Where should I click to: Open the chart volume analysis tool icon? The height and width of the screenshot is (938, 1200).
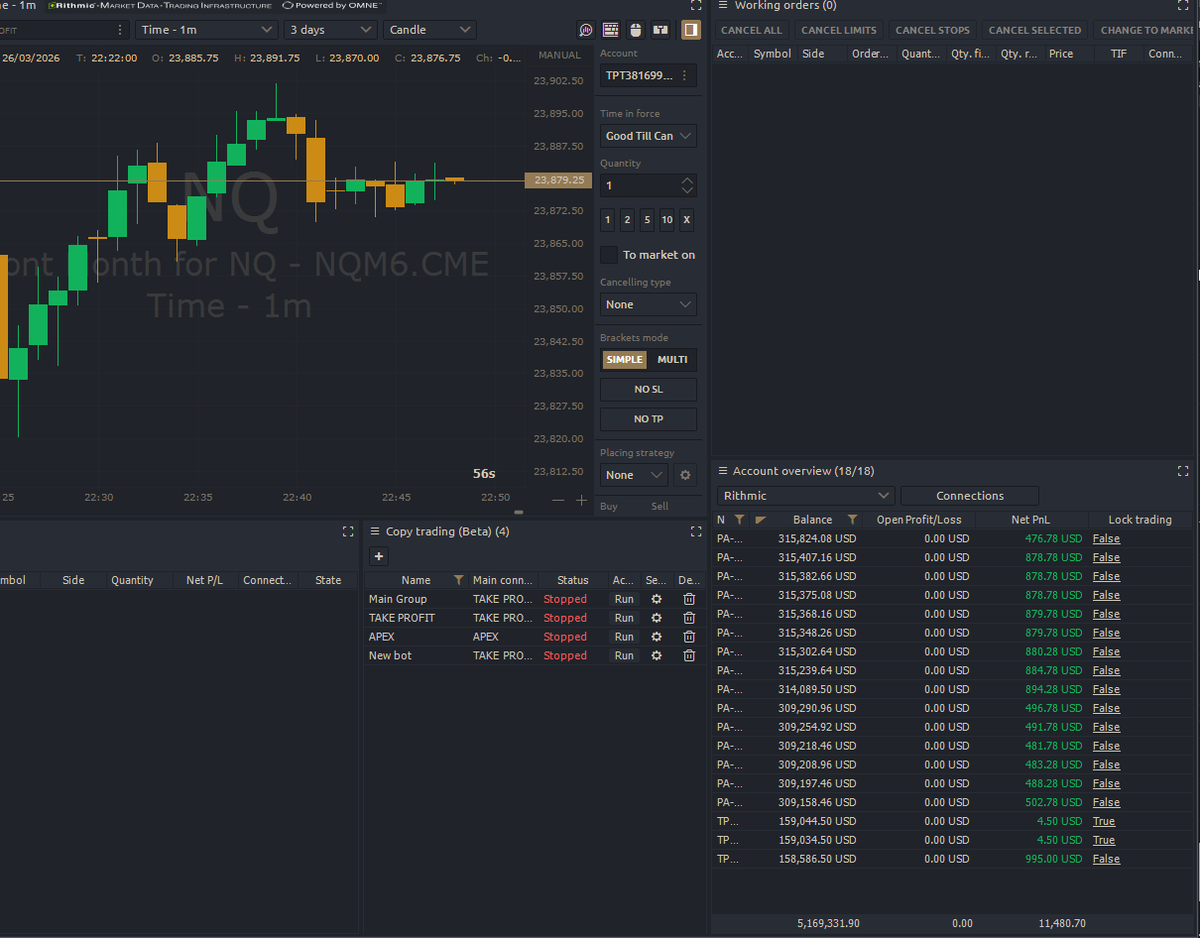pyautogui.click(x=586, y=30)
